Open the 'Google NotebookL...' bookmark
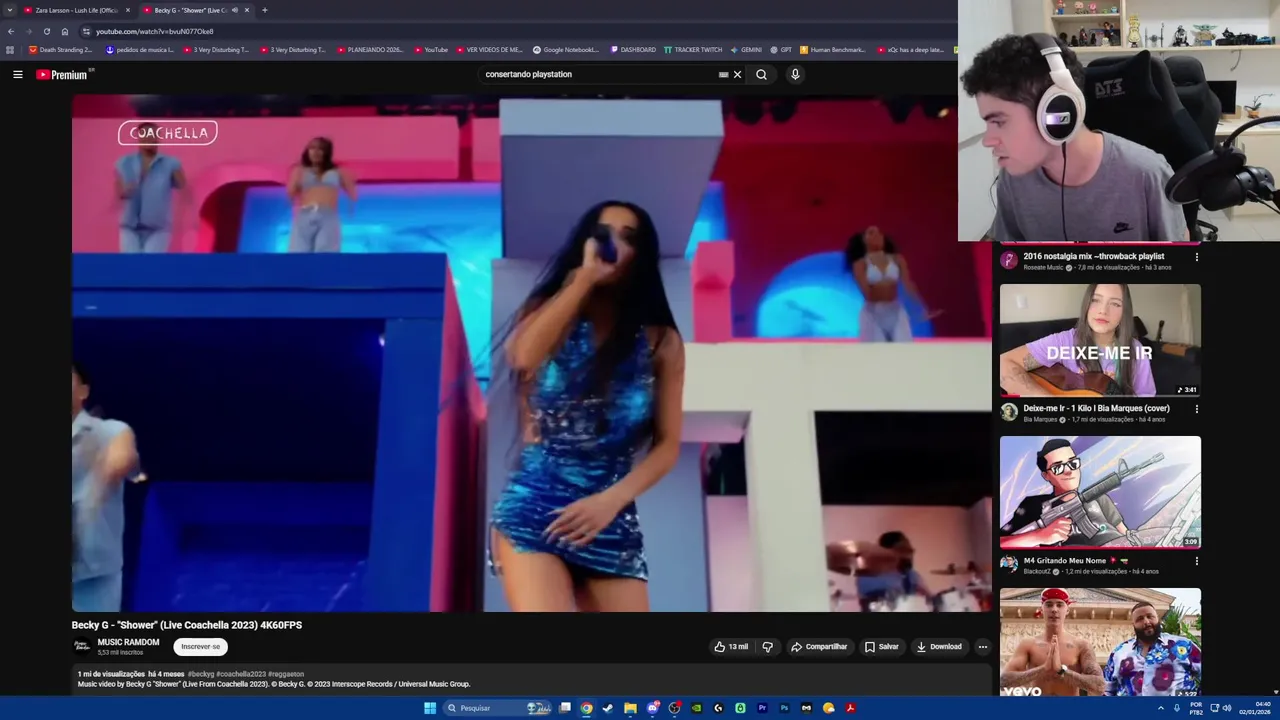 coord(566,50)
